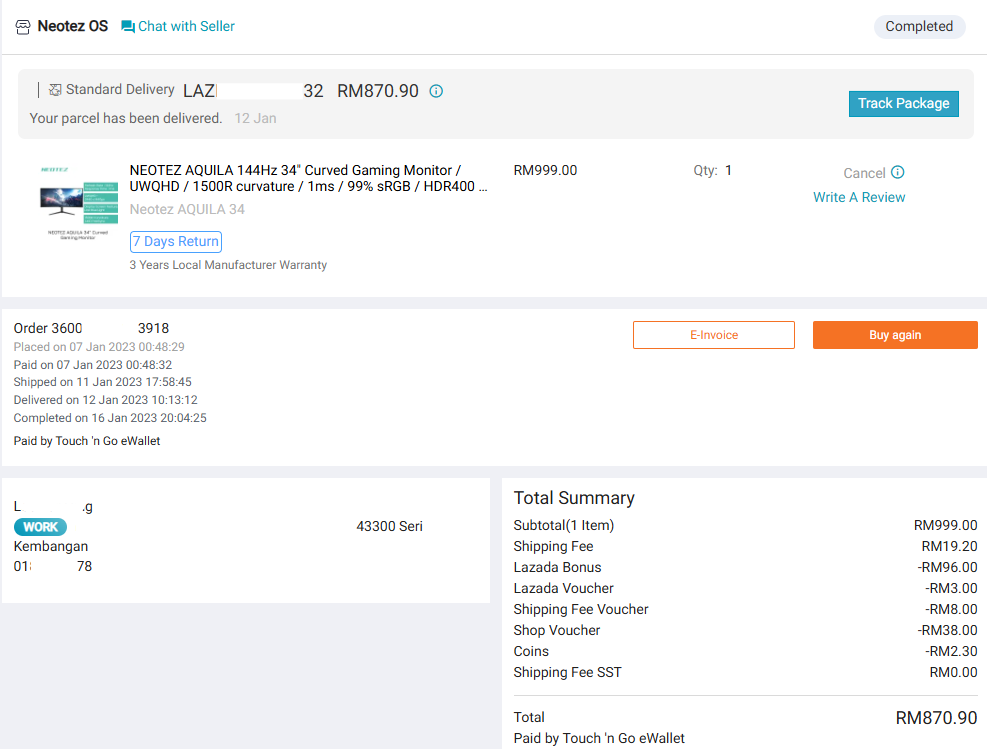Select '43300 Seri' address text
Viewport: 987px width, 749px height.
[390, 526]
